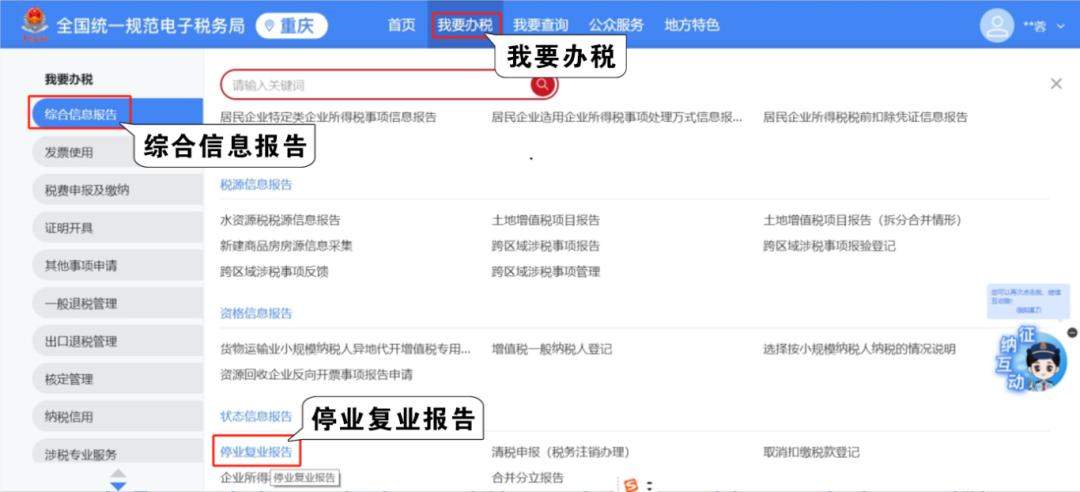Click the red search magnifier button

click(543, 84)
